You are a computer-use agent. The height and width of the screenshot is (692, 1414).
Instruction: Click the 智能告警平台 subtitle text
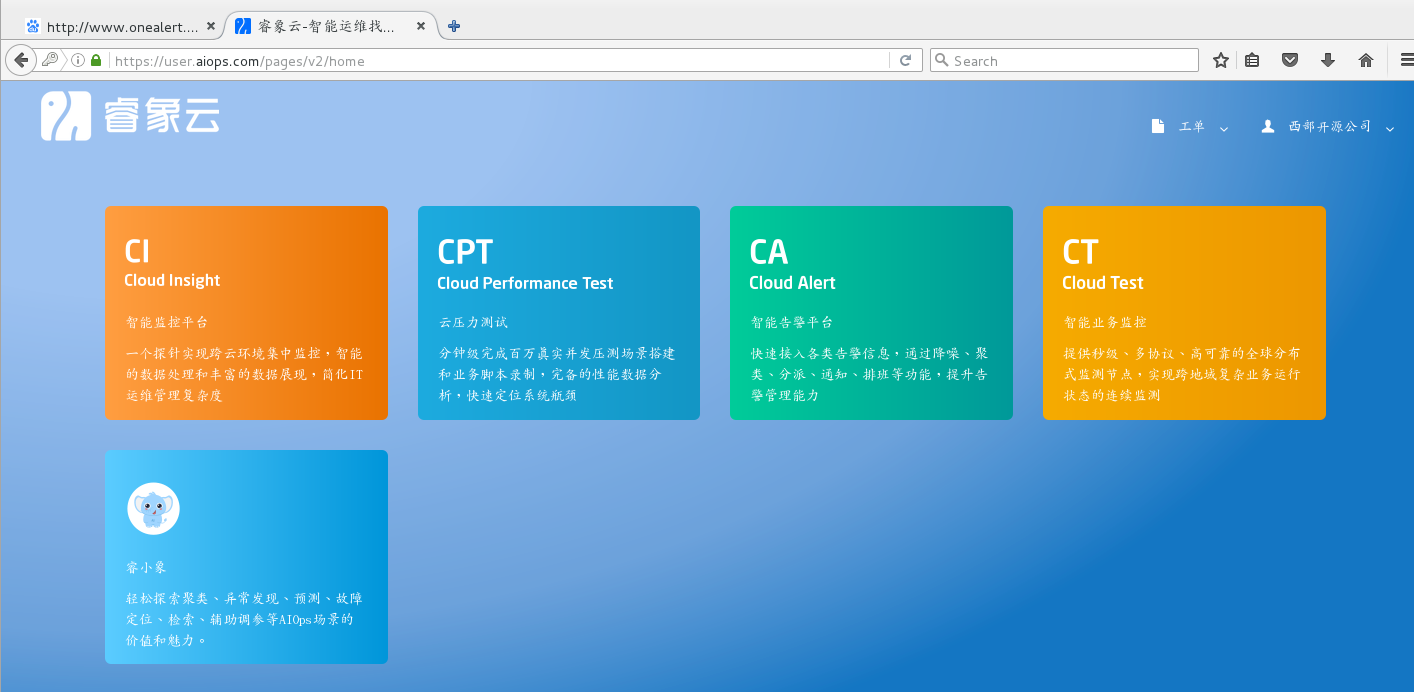tap(792, 322)
